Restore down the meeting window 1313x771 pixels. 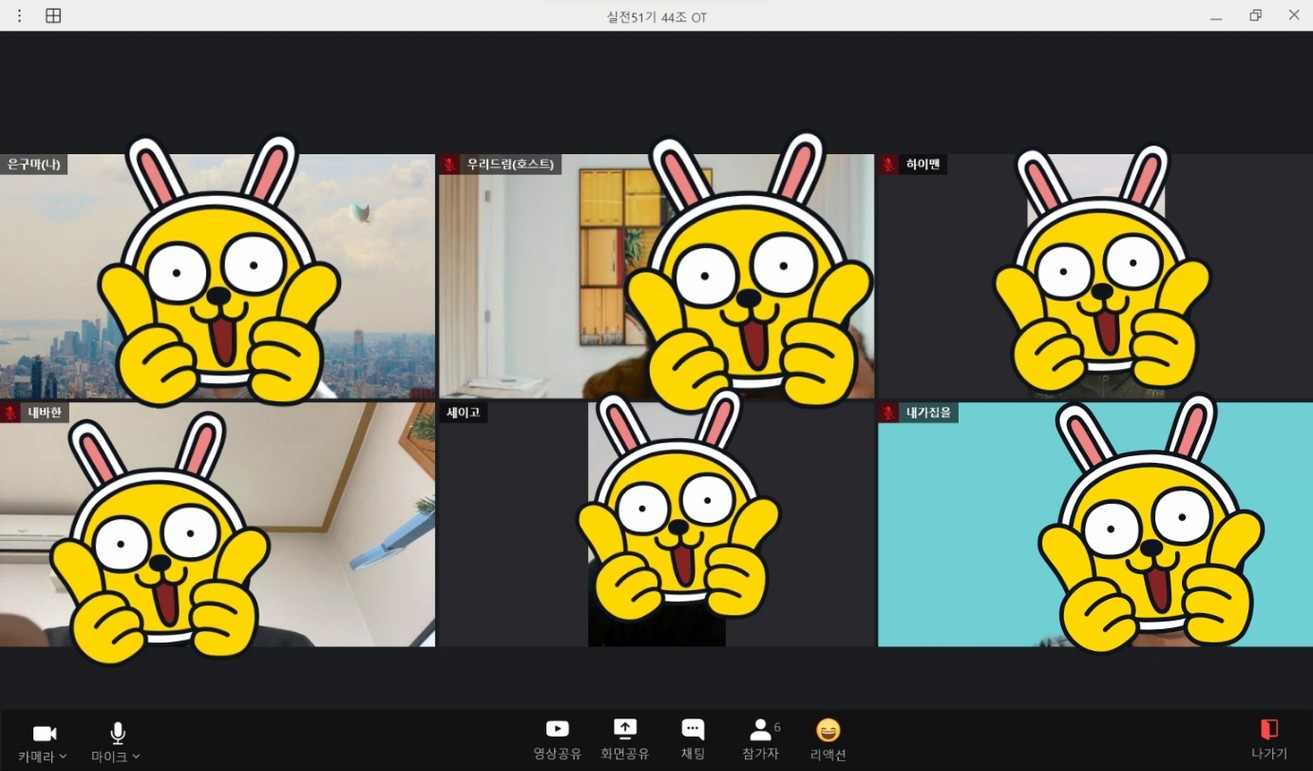pyautogui.click(x=1255, y=16)
